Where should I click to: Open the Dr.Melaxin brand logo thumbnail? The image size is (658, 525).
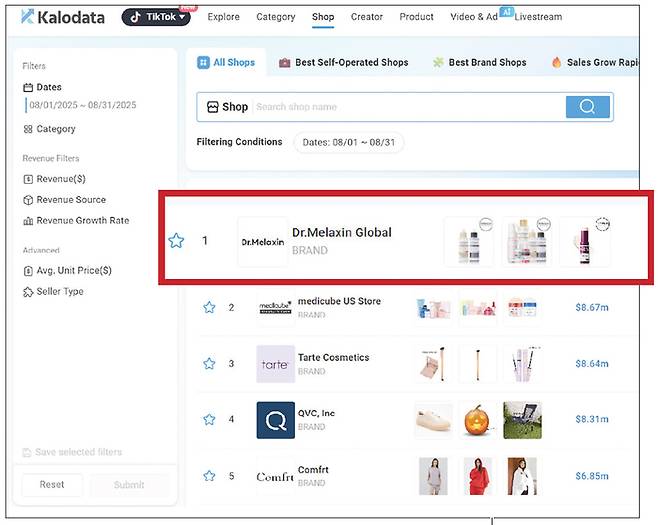[x=262, y=242]
